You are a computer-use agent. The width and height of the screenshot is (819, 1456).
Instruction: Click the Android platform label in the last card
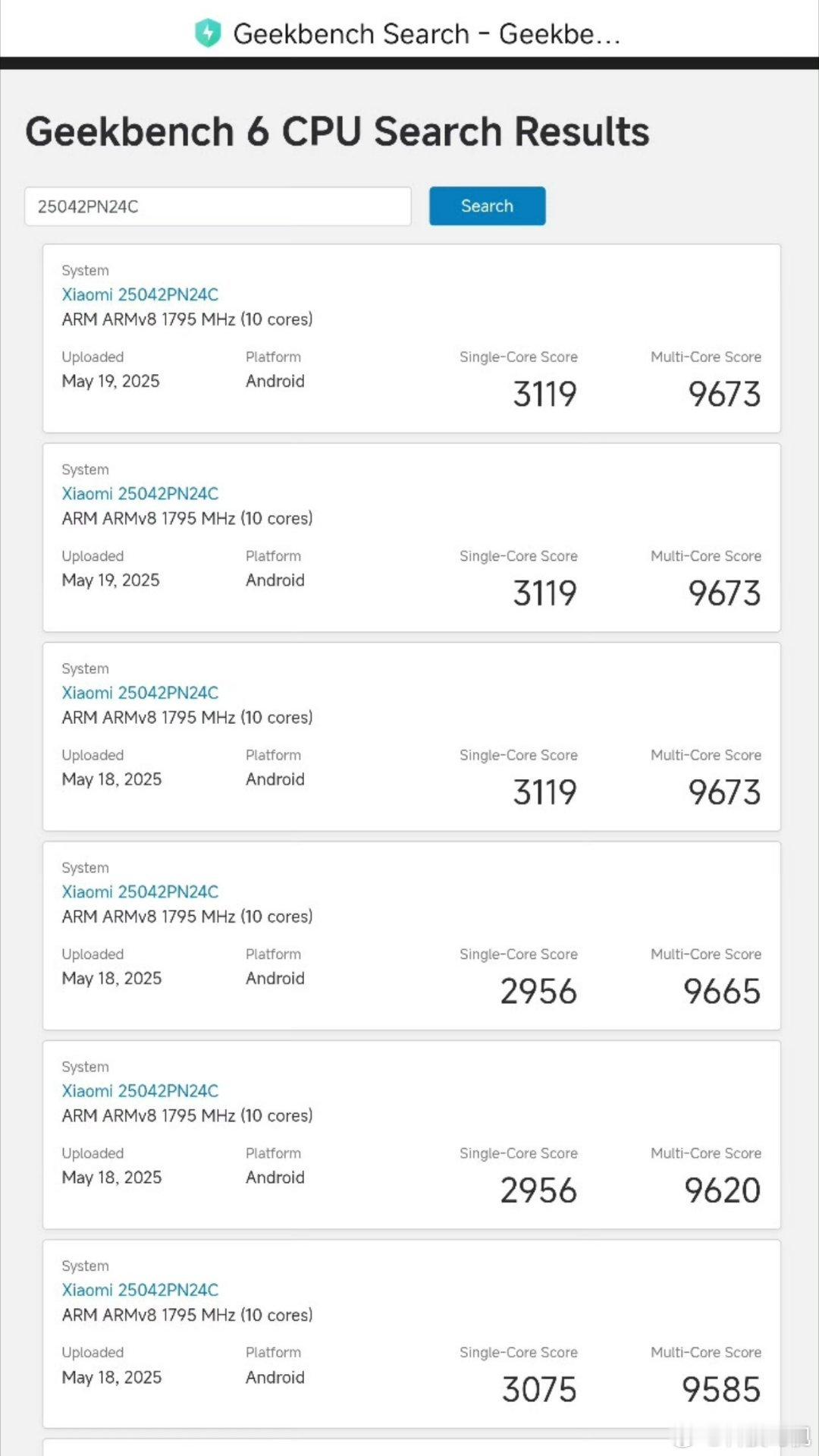click(275, 1377)
